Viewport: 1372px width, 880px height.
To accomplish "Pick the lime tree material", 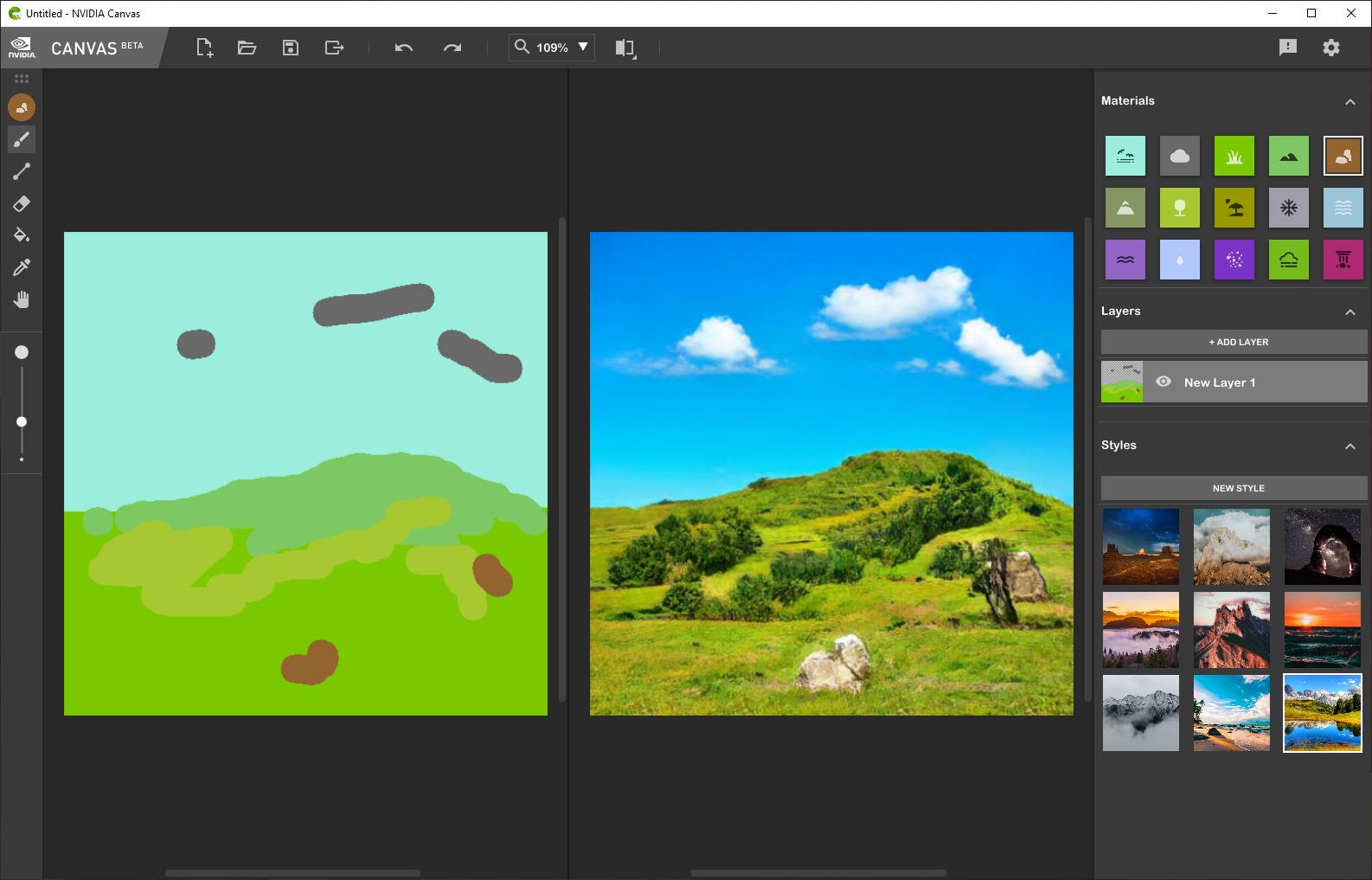I will pos(1180,208).
